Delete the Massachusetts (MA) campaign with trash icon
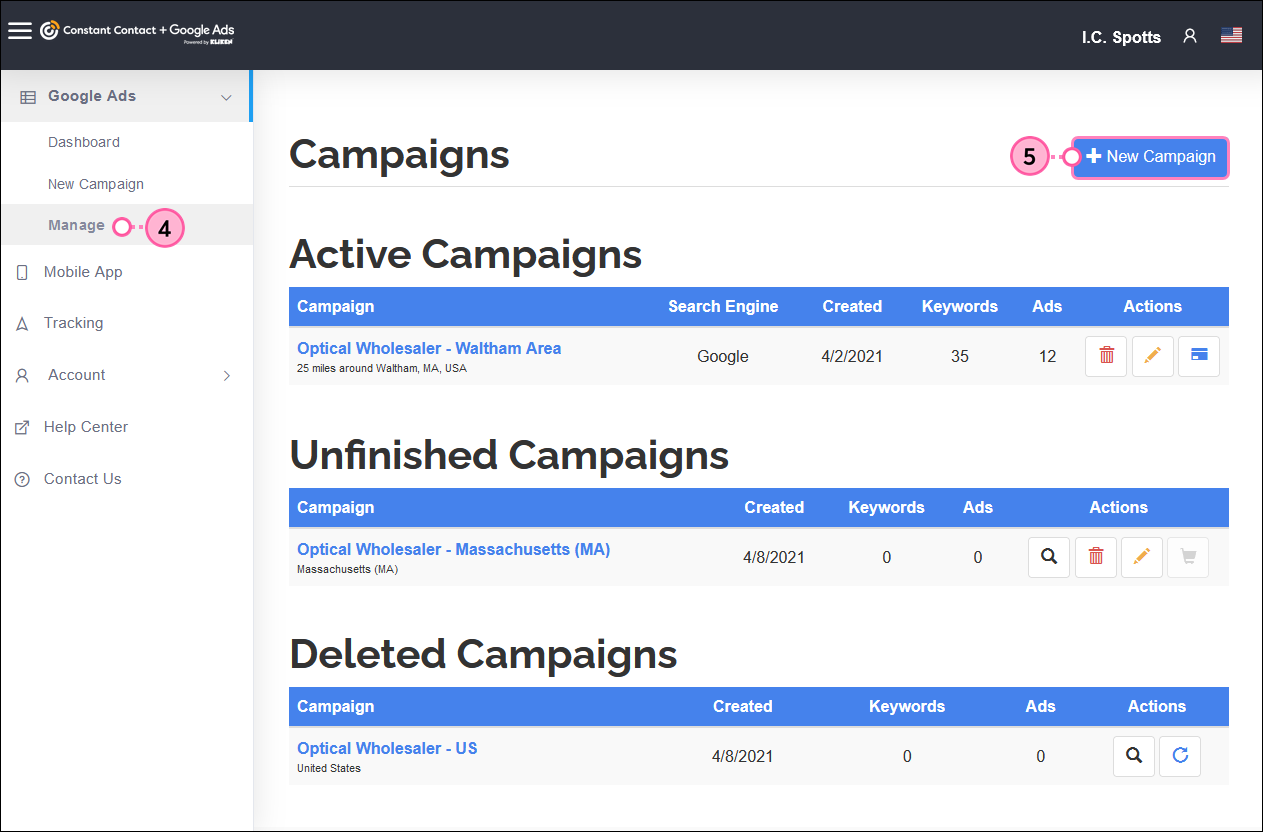 point(1096,557)
